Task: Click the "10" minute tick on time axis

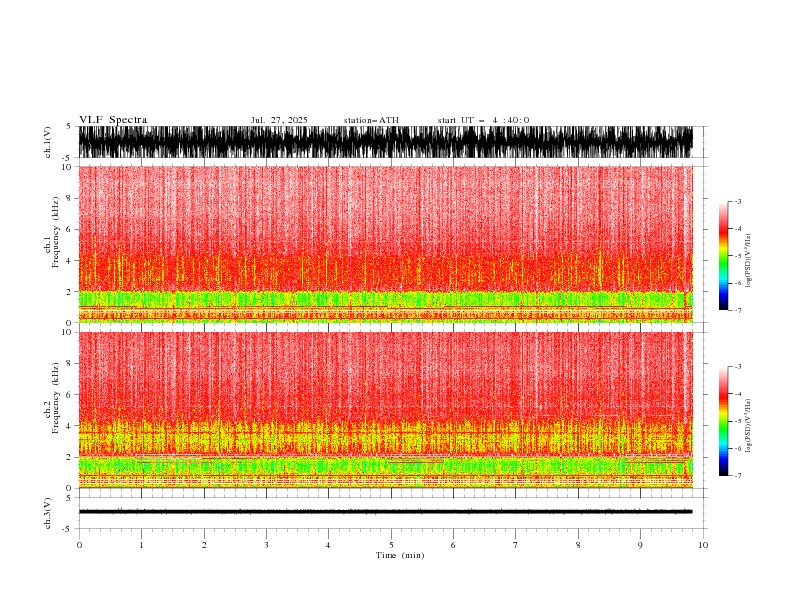Action: point(703,545)
